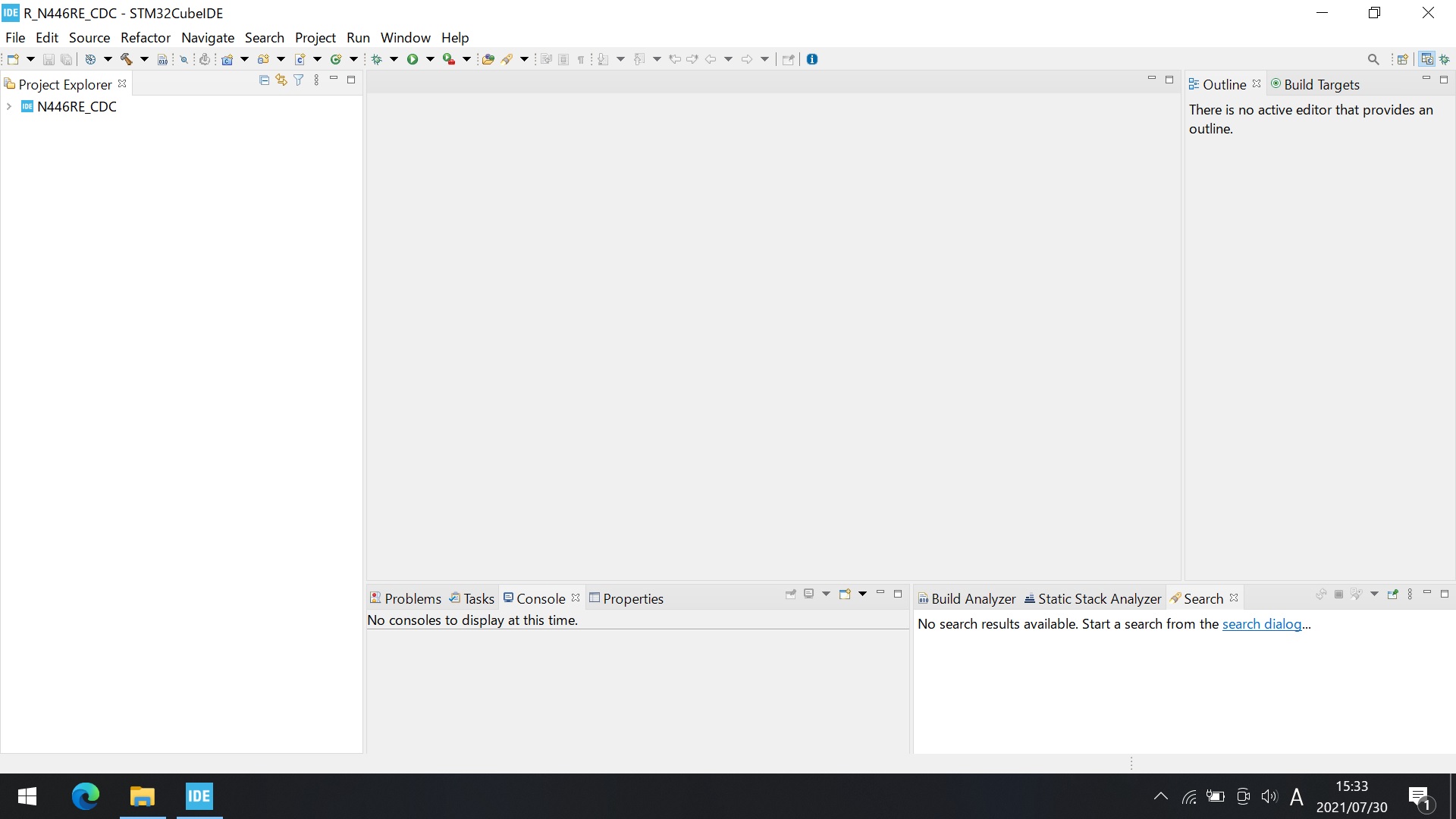Viewport: 1456px width, 819px height.
Task: Click the Pin Search view icon
Action: 1392,595
